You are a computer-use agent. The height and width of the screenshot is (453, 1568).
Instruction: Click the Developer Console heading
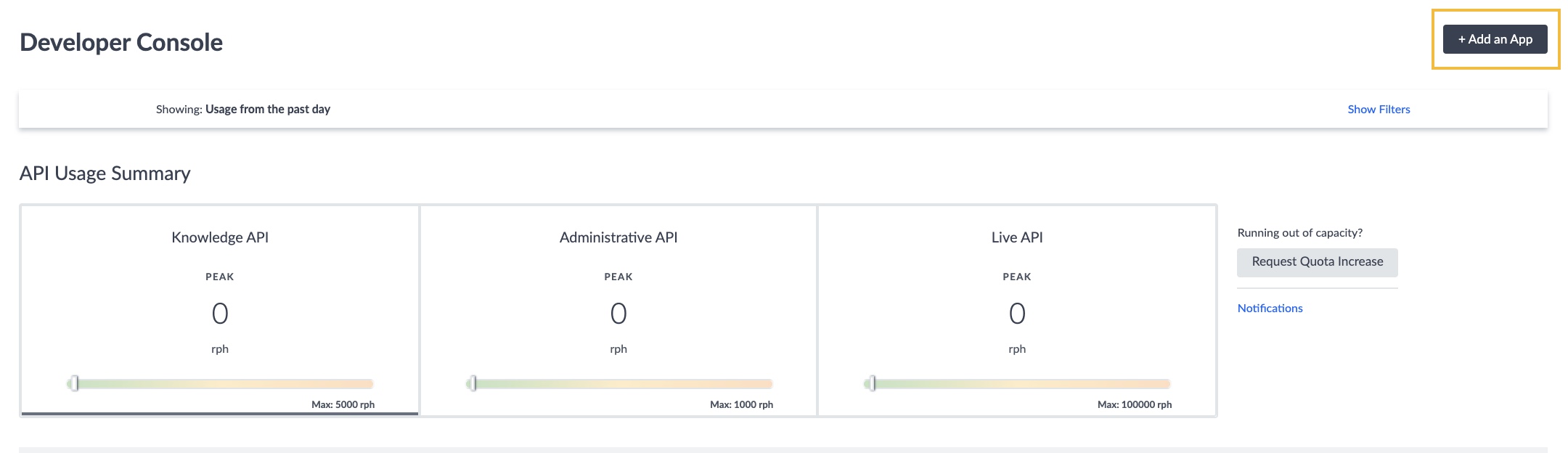pyautogui.click(x=121, y=42)
